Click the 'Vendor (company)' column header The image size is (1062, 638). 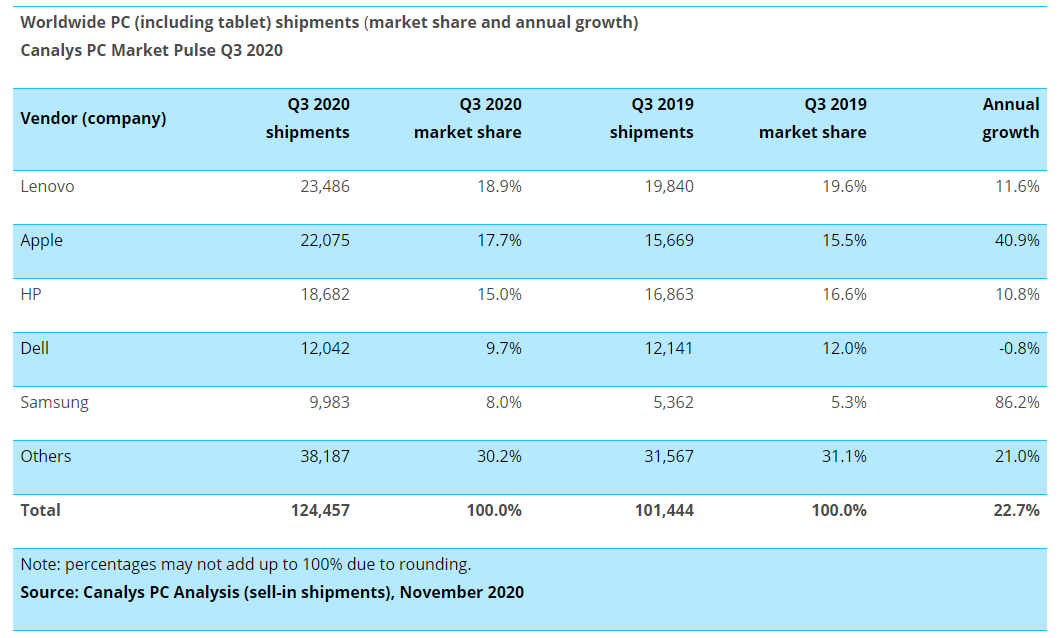click(x=93, y=119)
